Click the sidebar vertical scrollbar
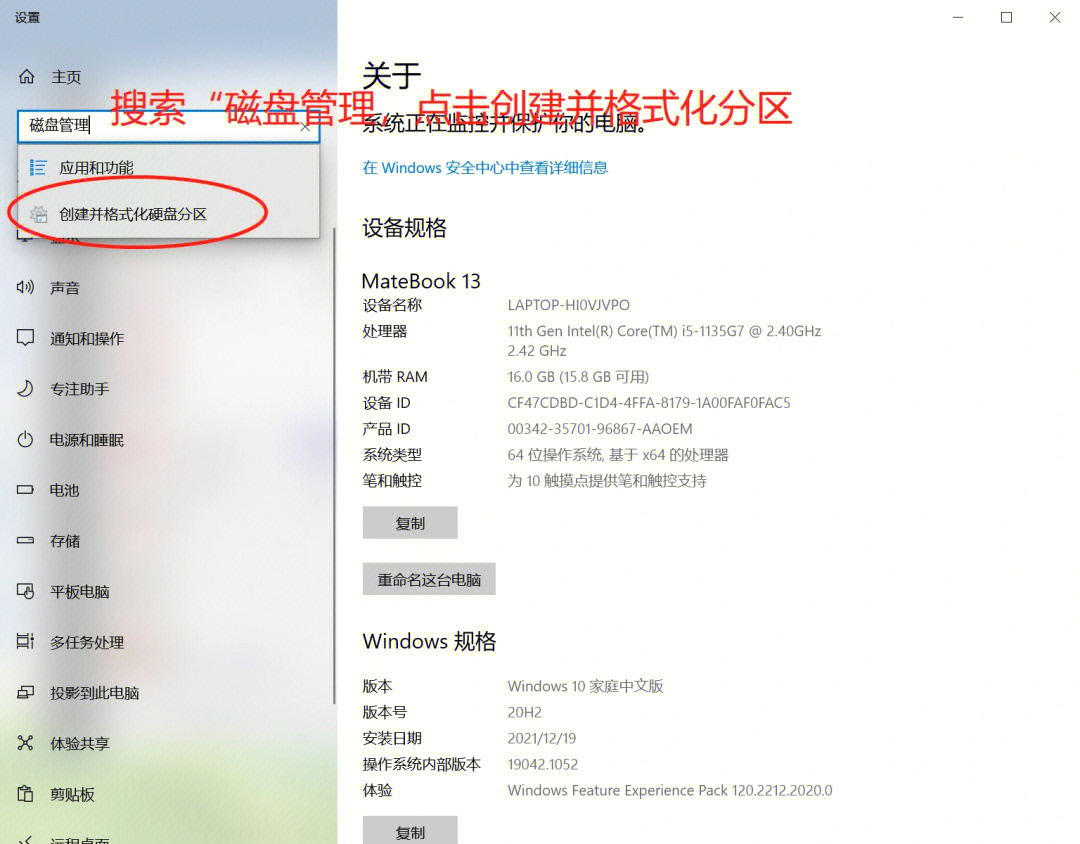1080x844 pixels. point(334,465)
